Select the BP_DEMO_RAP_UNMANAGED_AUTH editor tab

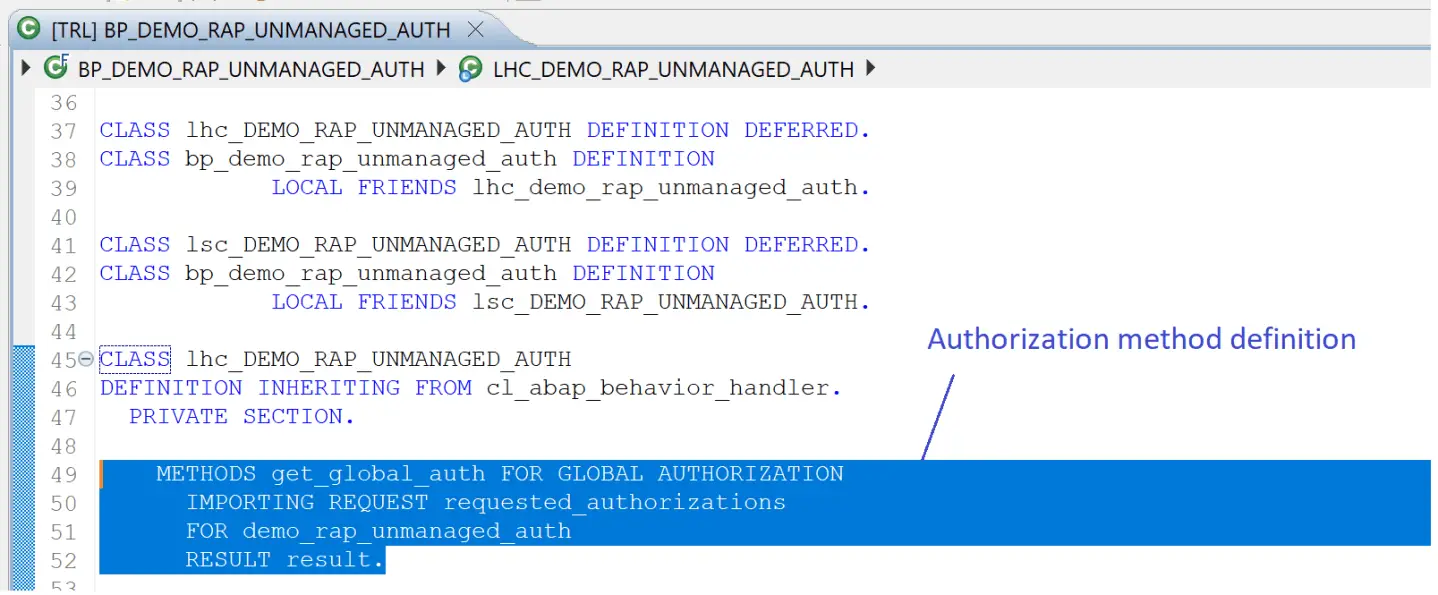pyautogui.click(x=251, y=30)
